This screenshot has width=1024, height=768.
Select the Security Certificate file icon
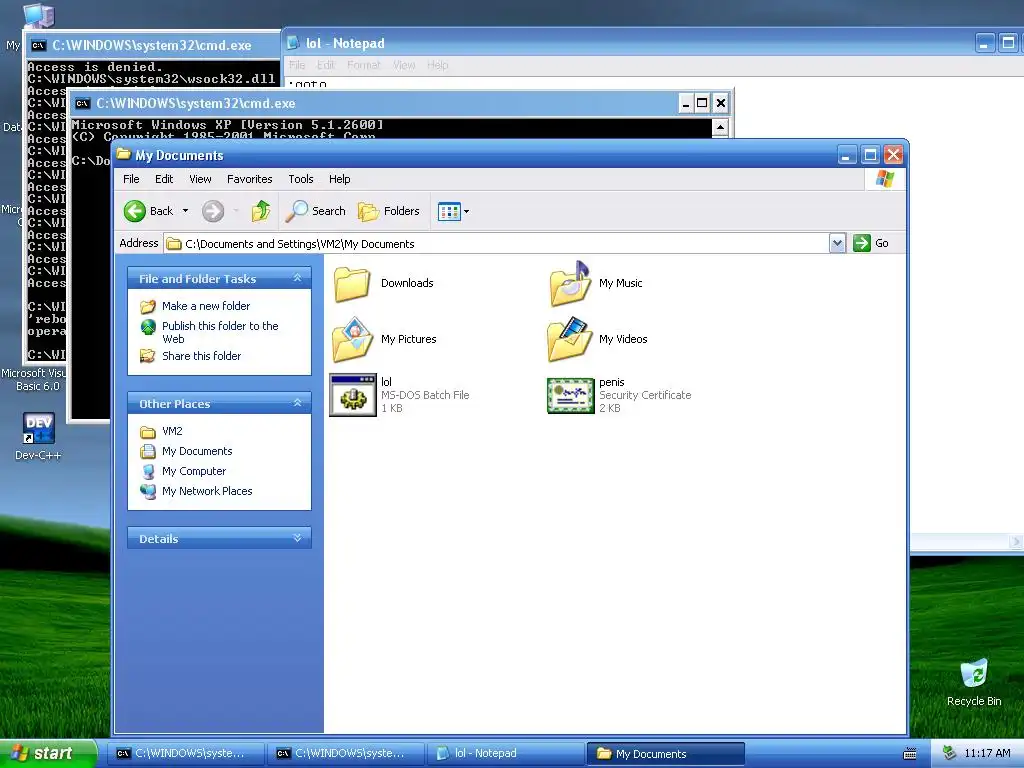click(571, 396)
